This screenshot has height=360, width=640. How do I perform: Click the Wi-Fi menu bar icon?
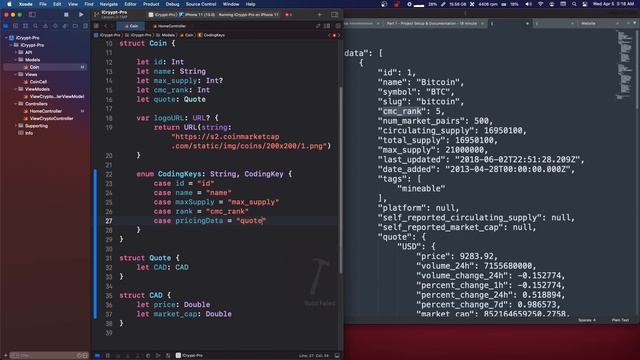coord(540,4)
